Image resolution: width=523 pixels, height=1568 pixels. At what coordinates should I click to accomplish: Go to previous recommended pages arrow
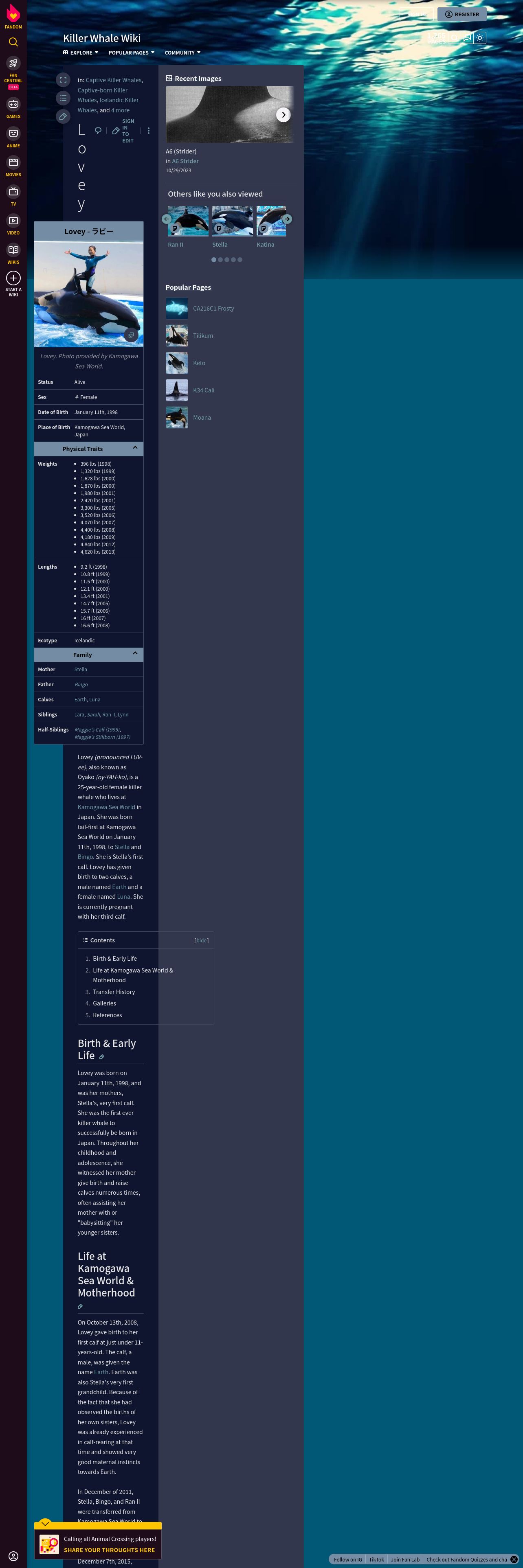[x=167, y=219]
